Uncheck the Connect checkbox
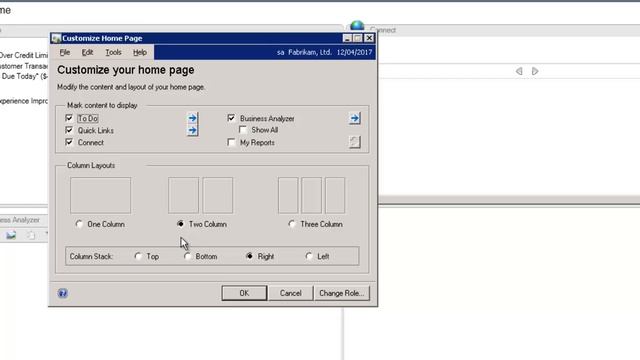 click(69, 142)
